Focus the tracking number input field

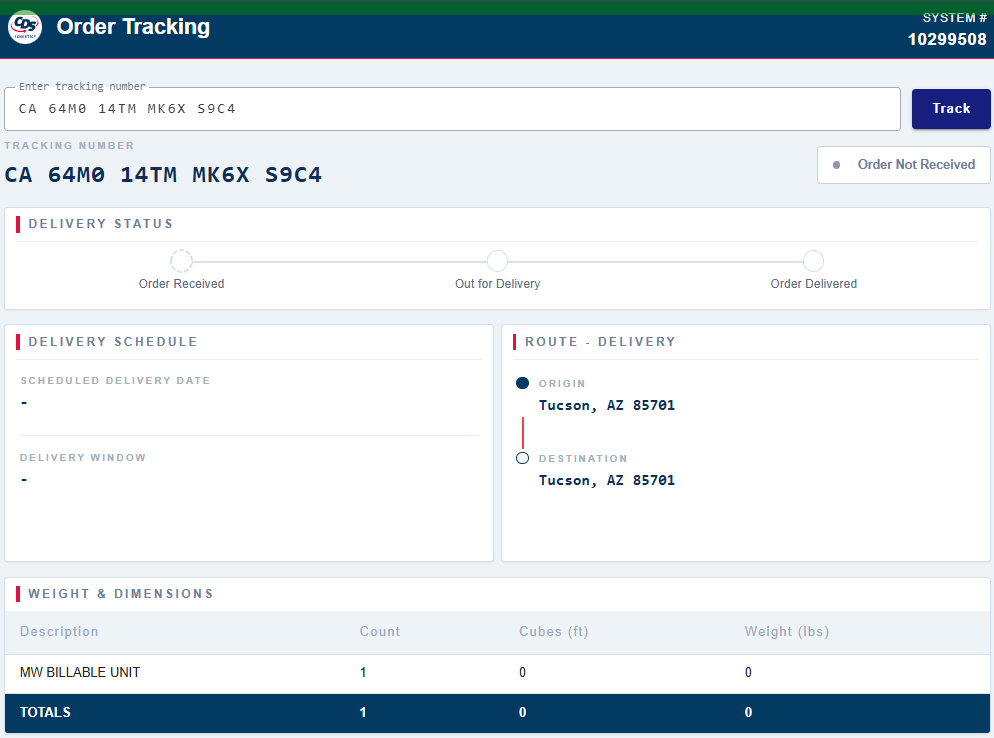pos(452,109)
